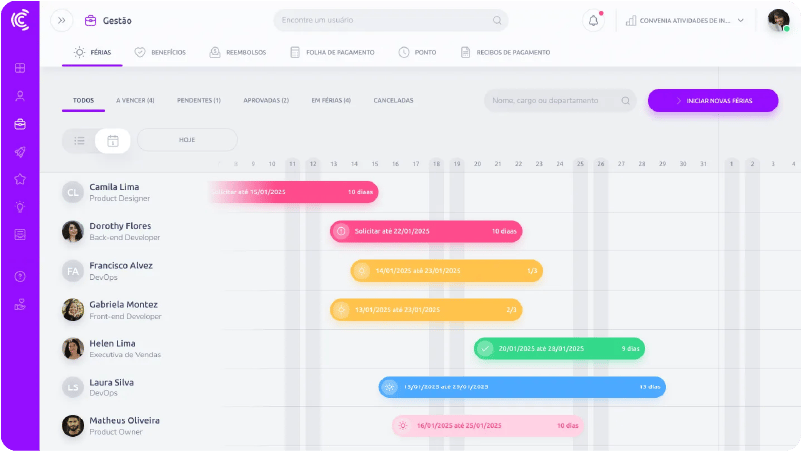Viewport: 801px width, 451px height.
Task: Click the star icon in sidebar
Action: pos(19,179)
